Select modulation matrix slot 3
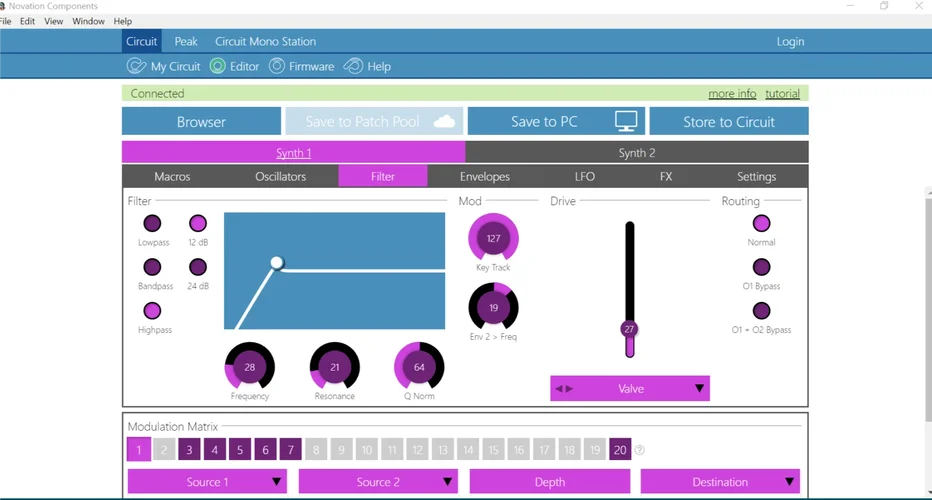The image size is (932, 500). [x=190, y=450]
